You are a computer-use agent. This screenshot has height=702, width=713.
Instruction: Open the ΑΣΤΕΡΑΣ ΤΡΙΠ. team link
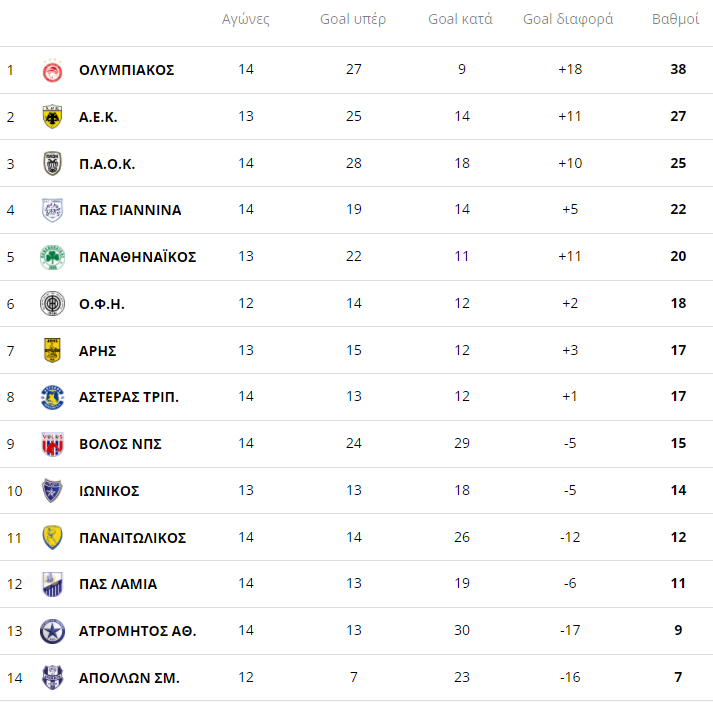click(x=129, y=397)
